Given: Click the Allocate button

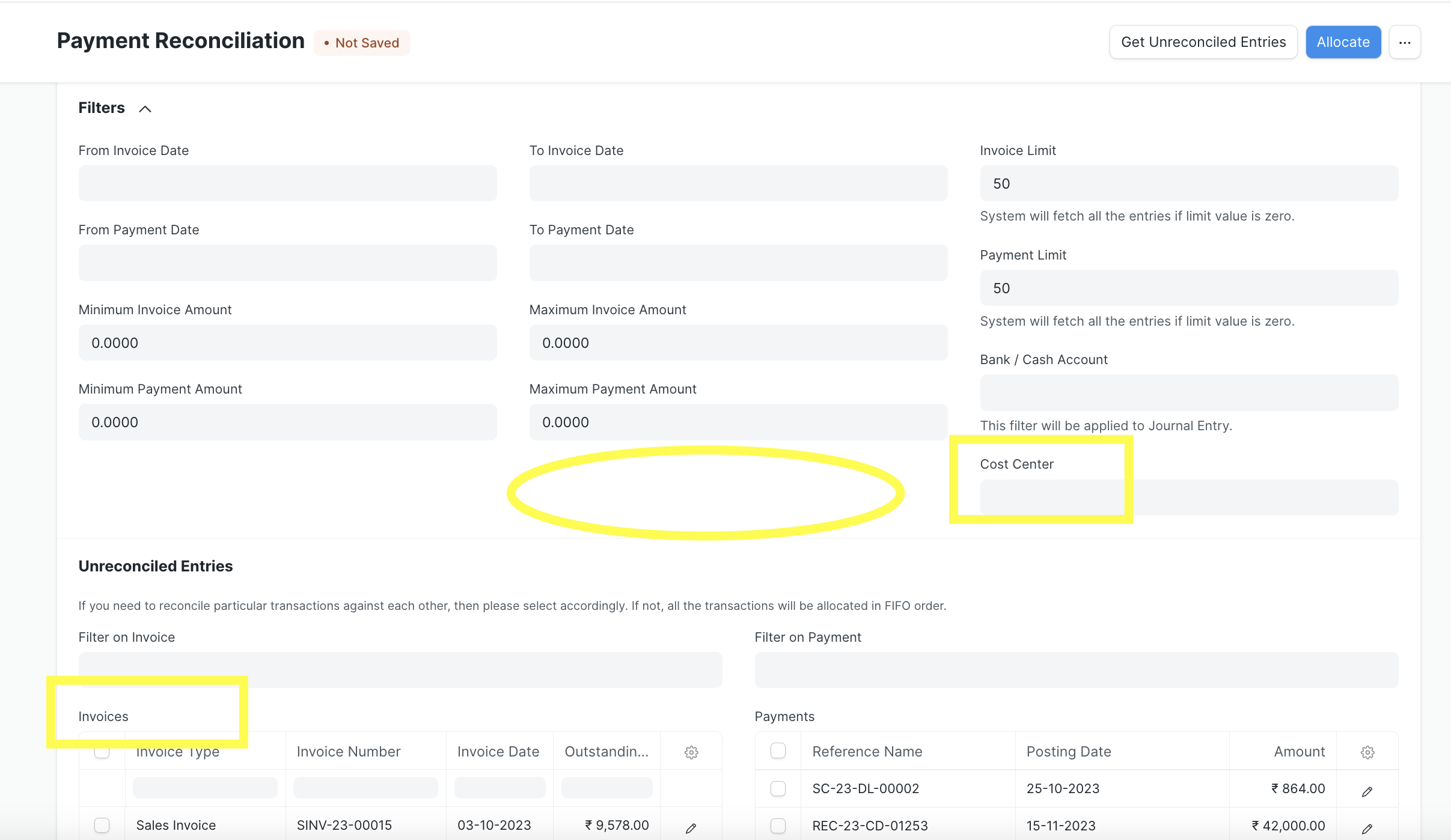Looking at the screenshot, I should click(1343, 41).
